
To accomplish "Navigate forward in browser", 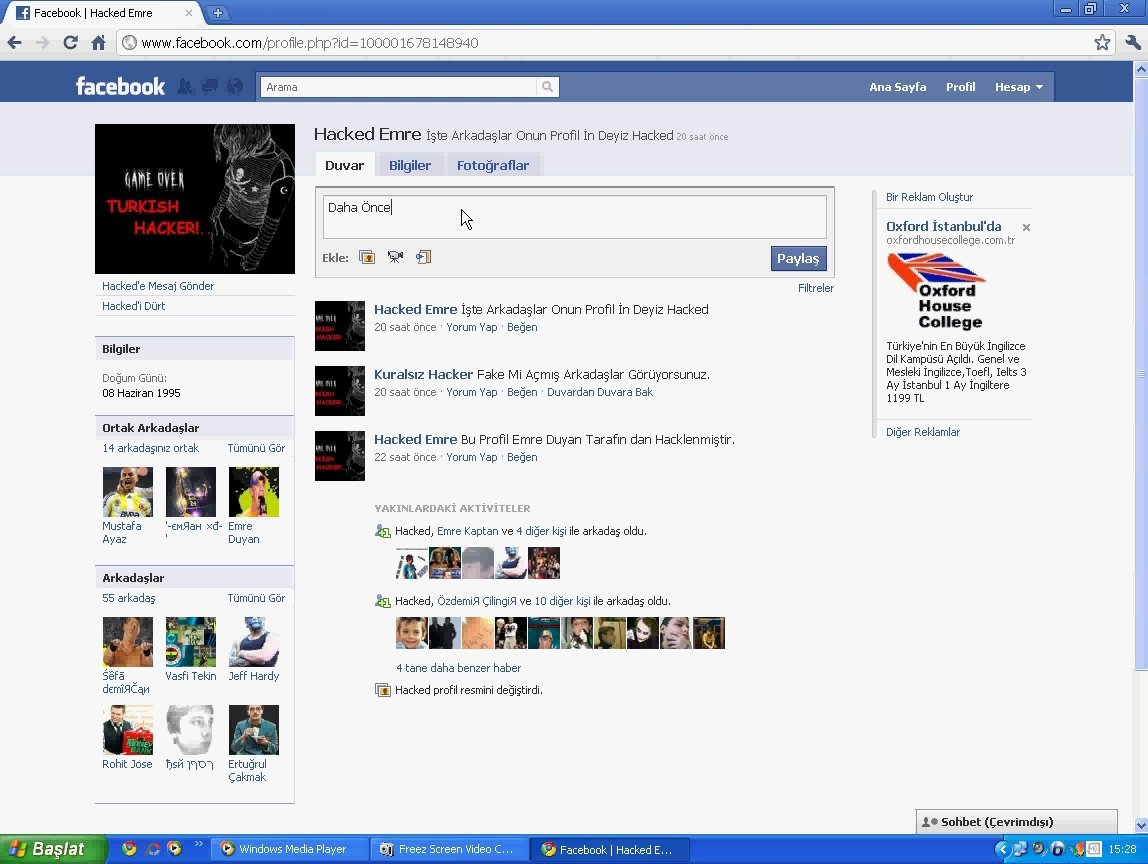I will tap(42, 42).
